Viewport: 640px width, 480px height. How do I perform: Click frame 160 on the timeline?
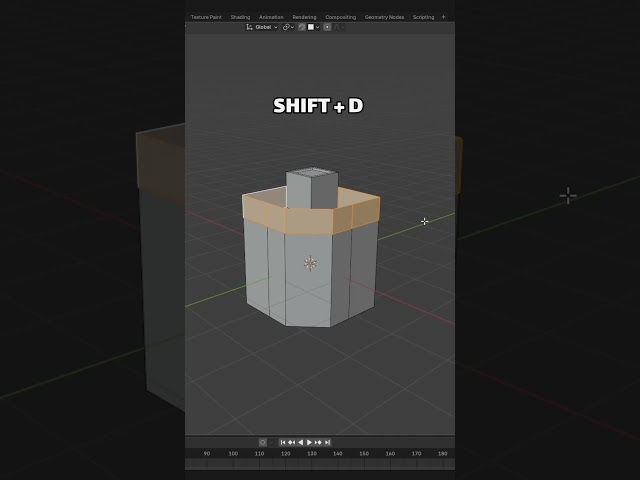[390, 453]
